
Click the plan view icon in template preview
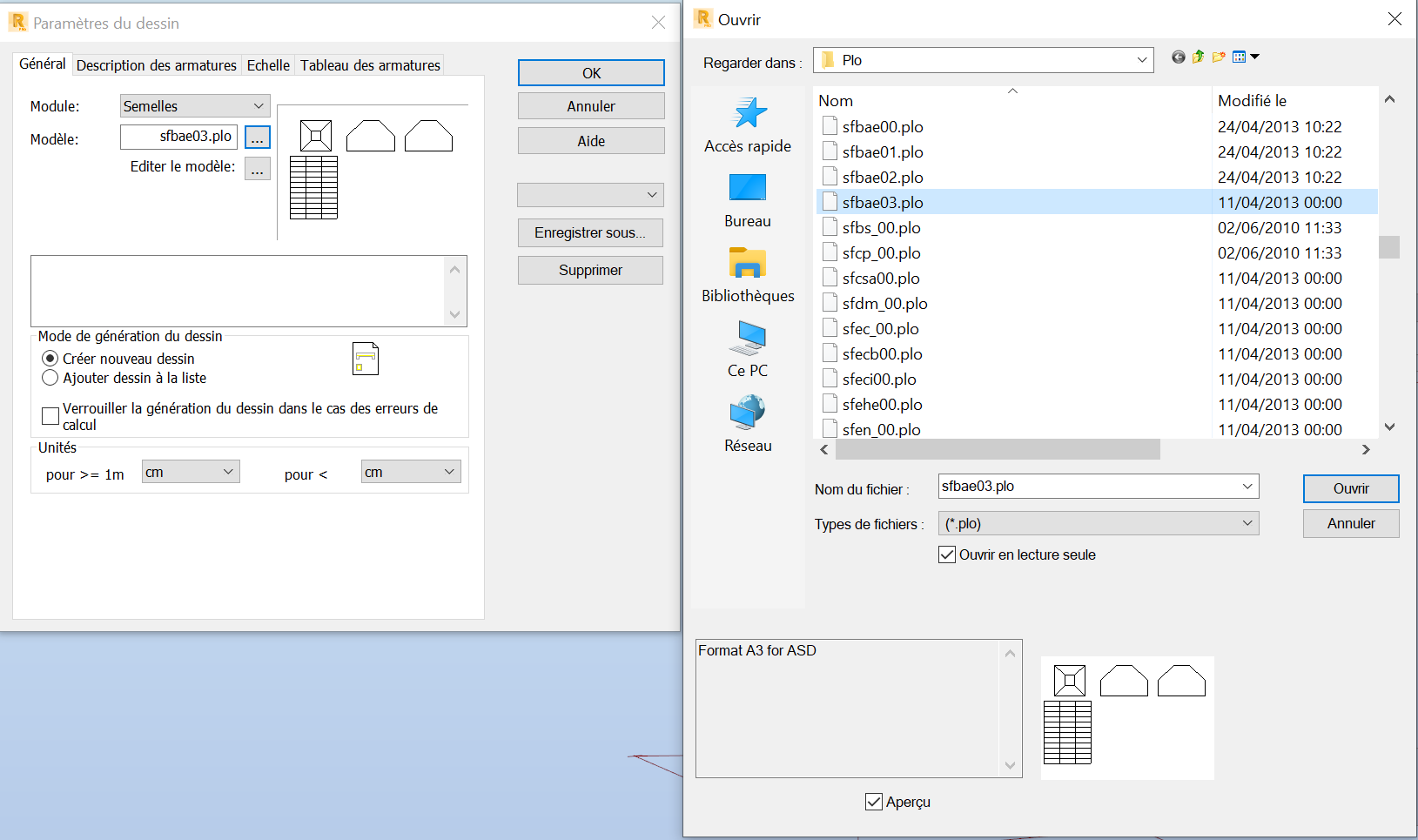(x=316, y=136)
